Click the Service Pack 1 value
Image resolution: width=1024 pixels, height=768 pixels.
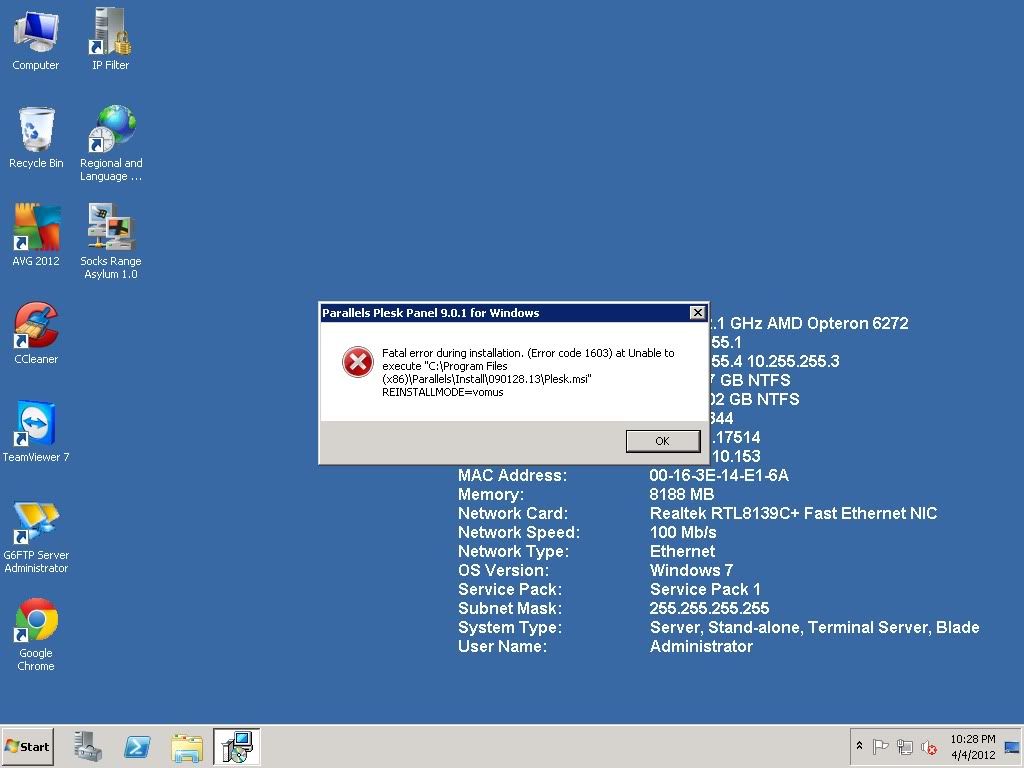point(705,589)
